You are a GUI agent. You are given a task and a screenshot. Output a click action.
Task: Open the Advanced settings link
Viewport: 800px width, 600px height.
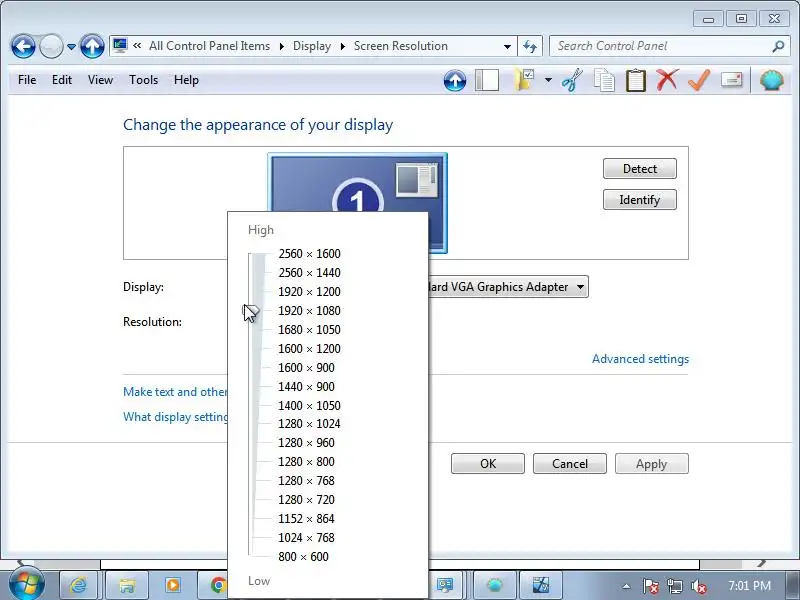tap(640, 359)
